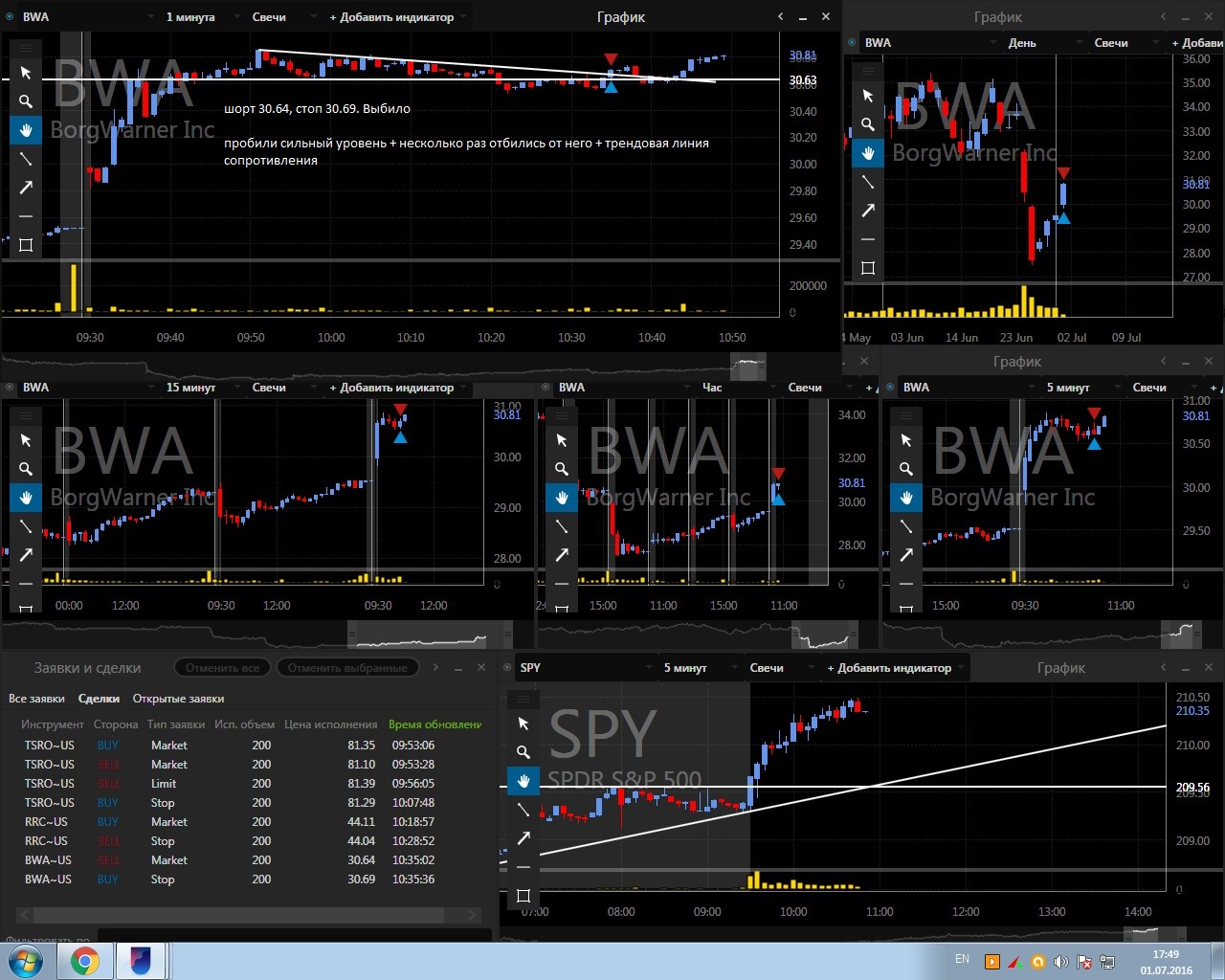1225x980 pixels.
Task: Choose rectangle tool in 1-minute BWA chart
Action: click(x=26, y=245)
